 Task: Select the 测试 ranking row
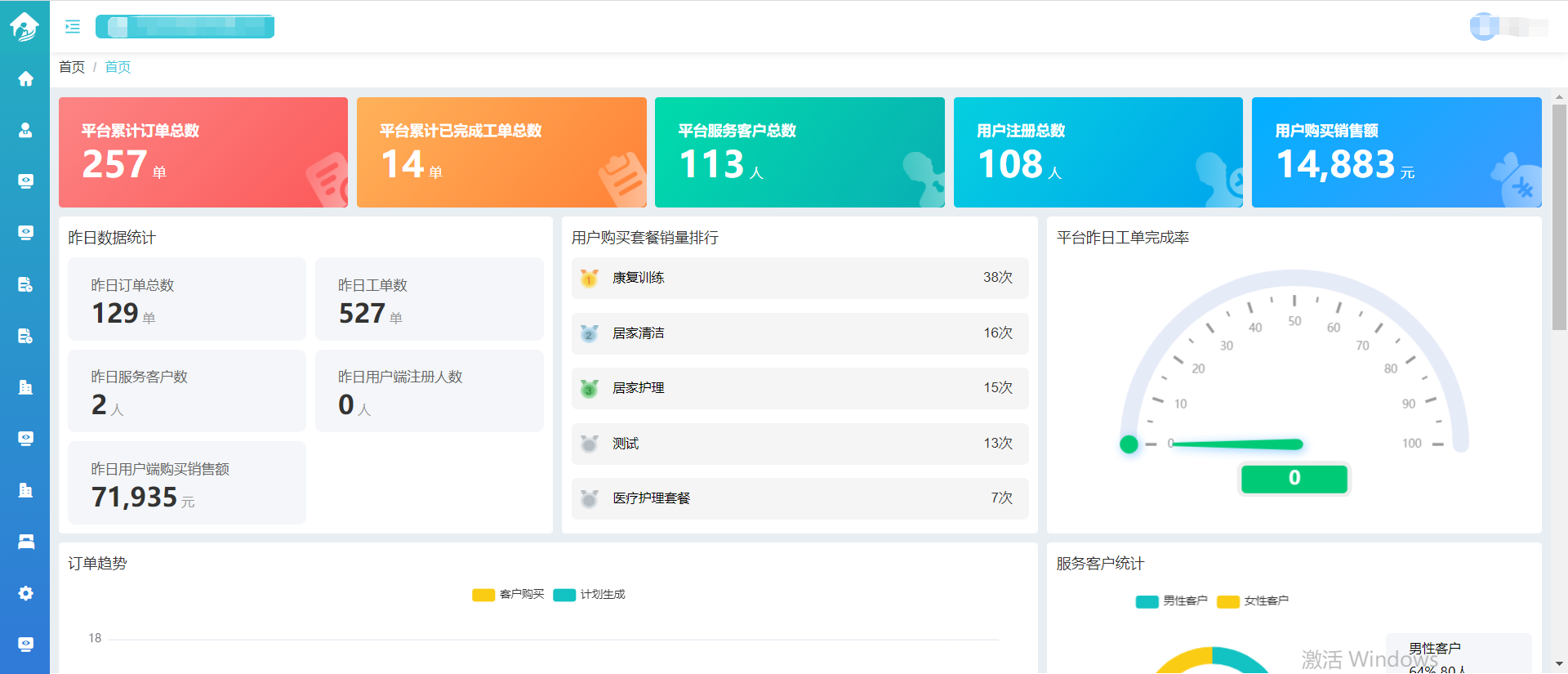click(x=800, y=444)
